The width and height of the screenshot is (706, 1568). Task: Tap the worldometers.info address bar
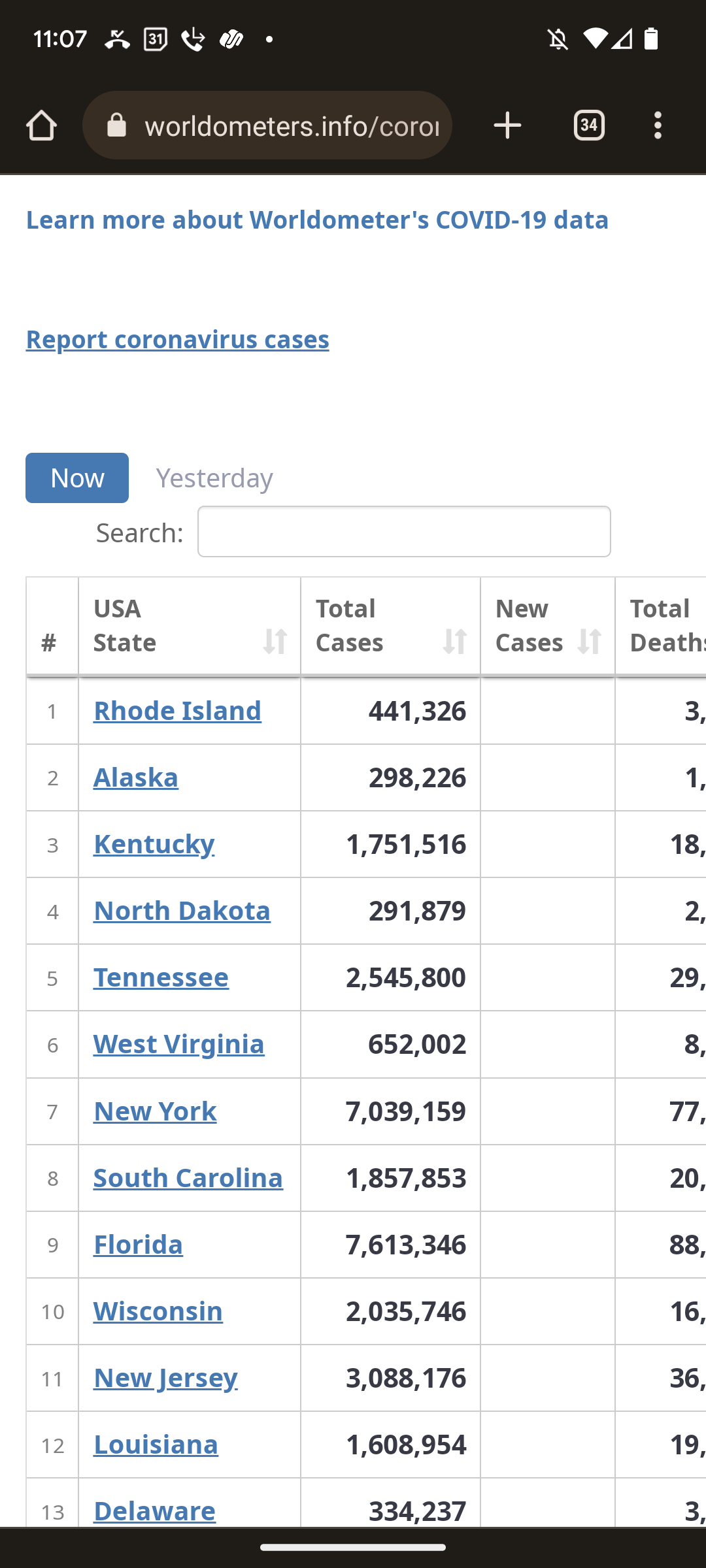pos(291,125)
